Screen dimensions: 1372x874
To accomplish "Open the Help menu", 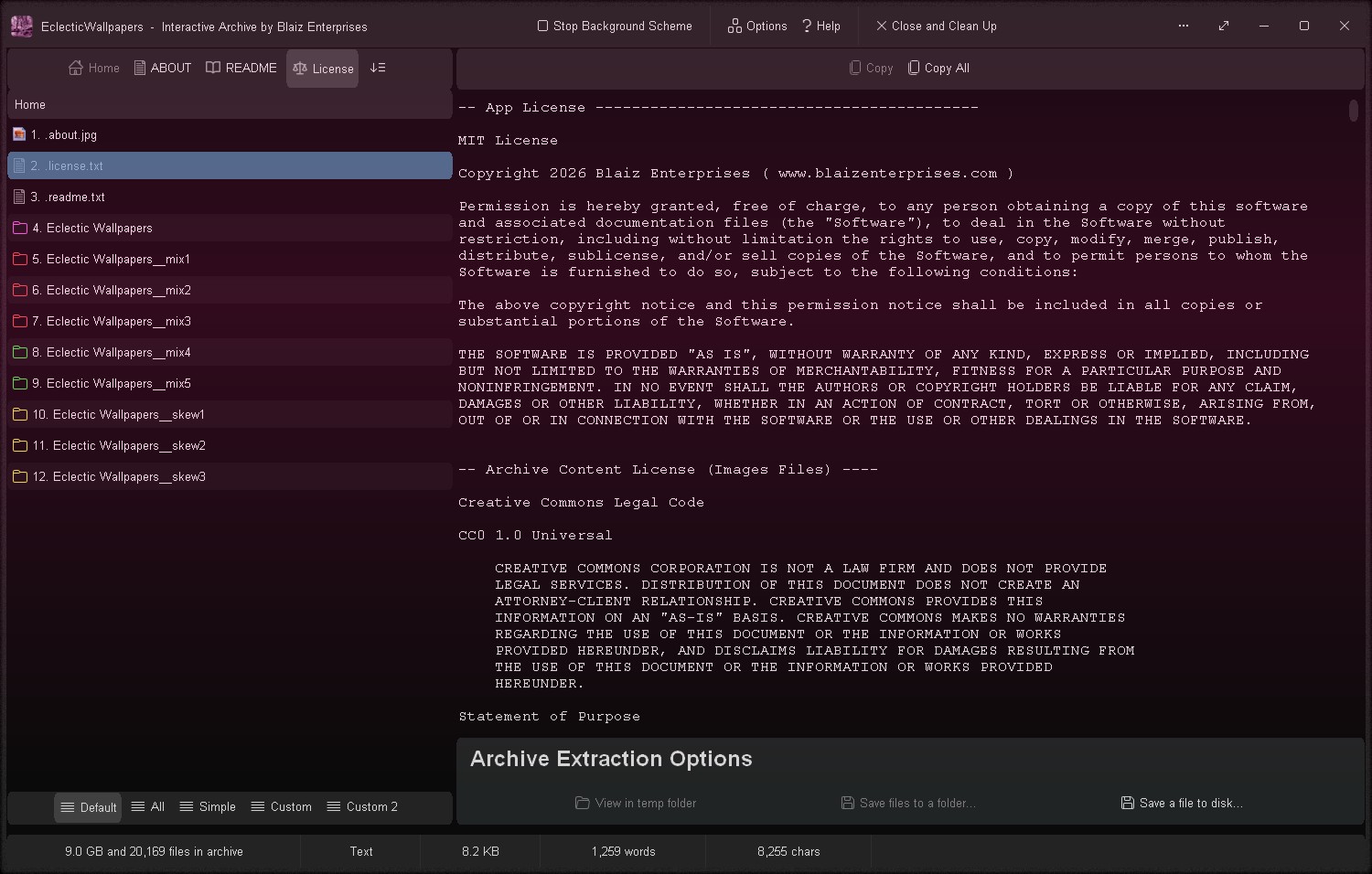I will (x=821, y=27).
